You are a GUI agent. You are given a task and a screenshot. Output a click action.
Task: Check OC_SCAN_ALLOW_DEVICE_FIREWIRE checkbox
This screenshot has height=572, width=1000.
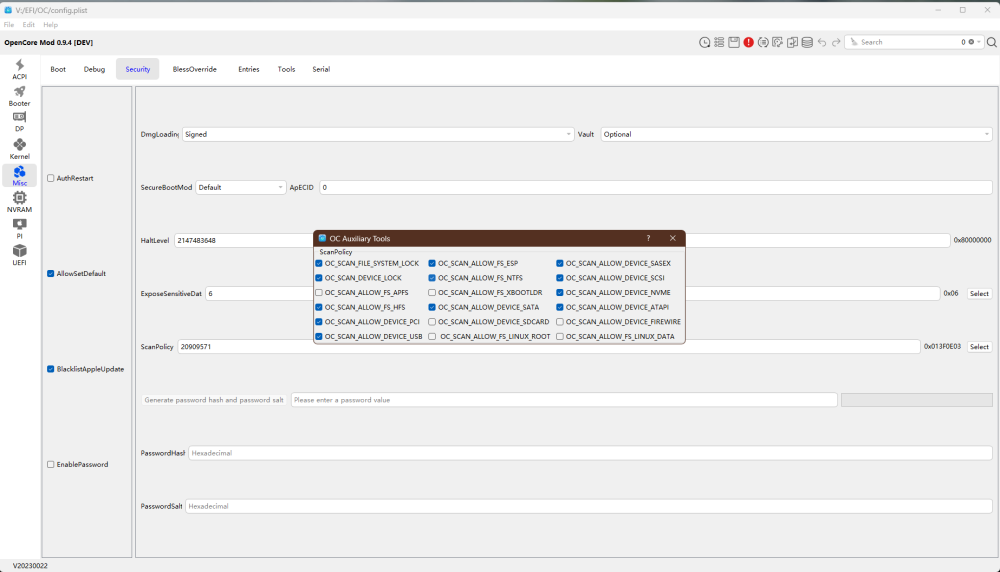tap(560, 322)
